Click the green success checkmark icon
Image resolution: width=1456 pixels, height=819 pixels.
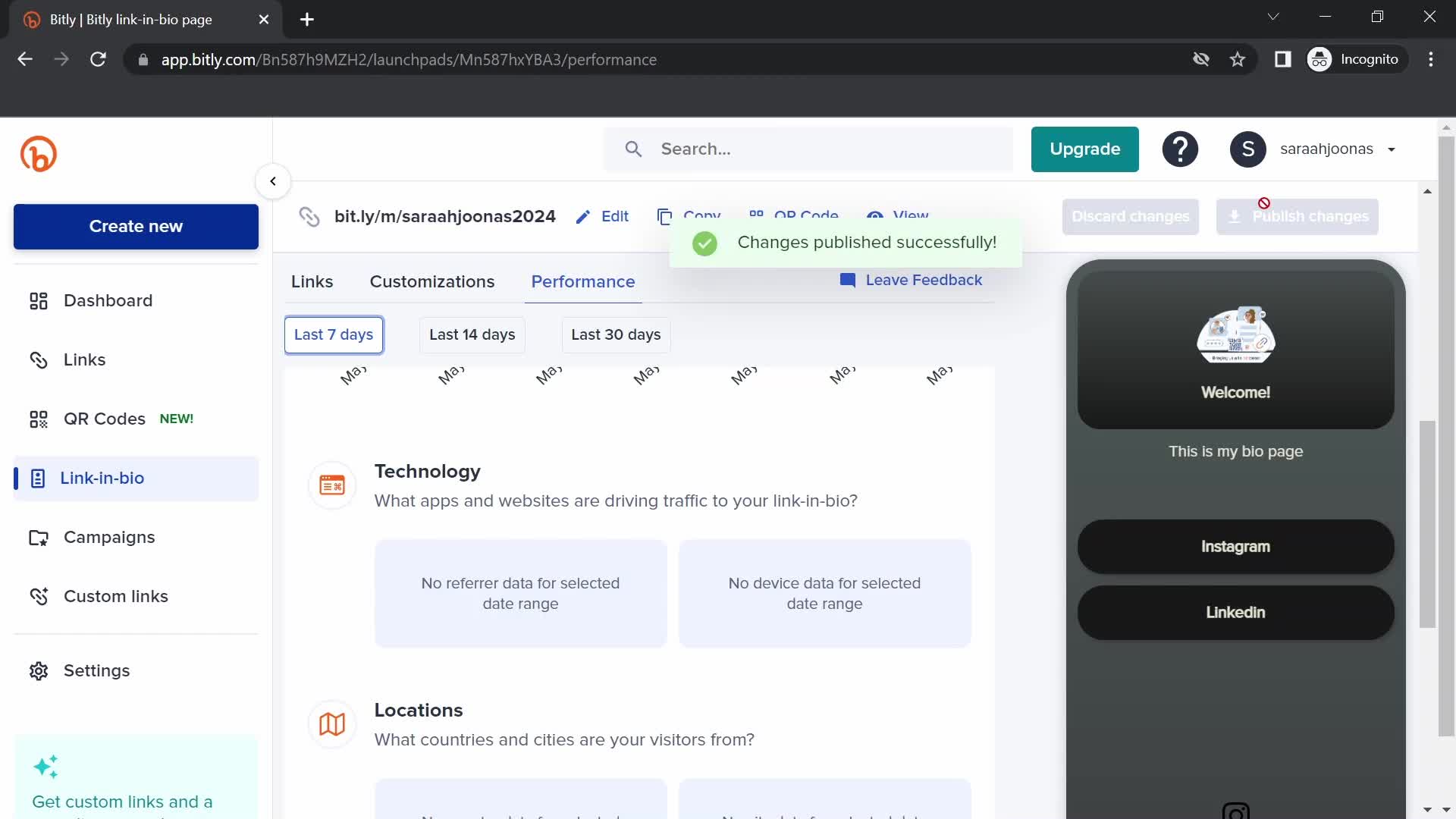click(x=704, y=243)
